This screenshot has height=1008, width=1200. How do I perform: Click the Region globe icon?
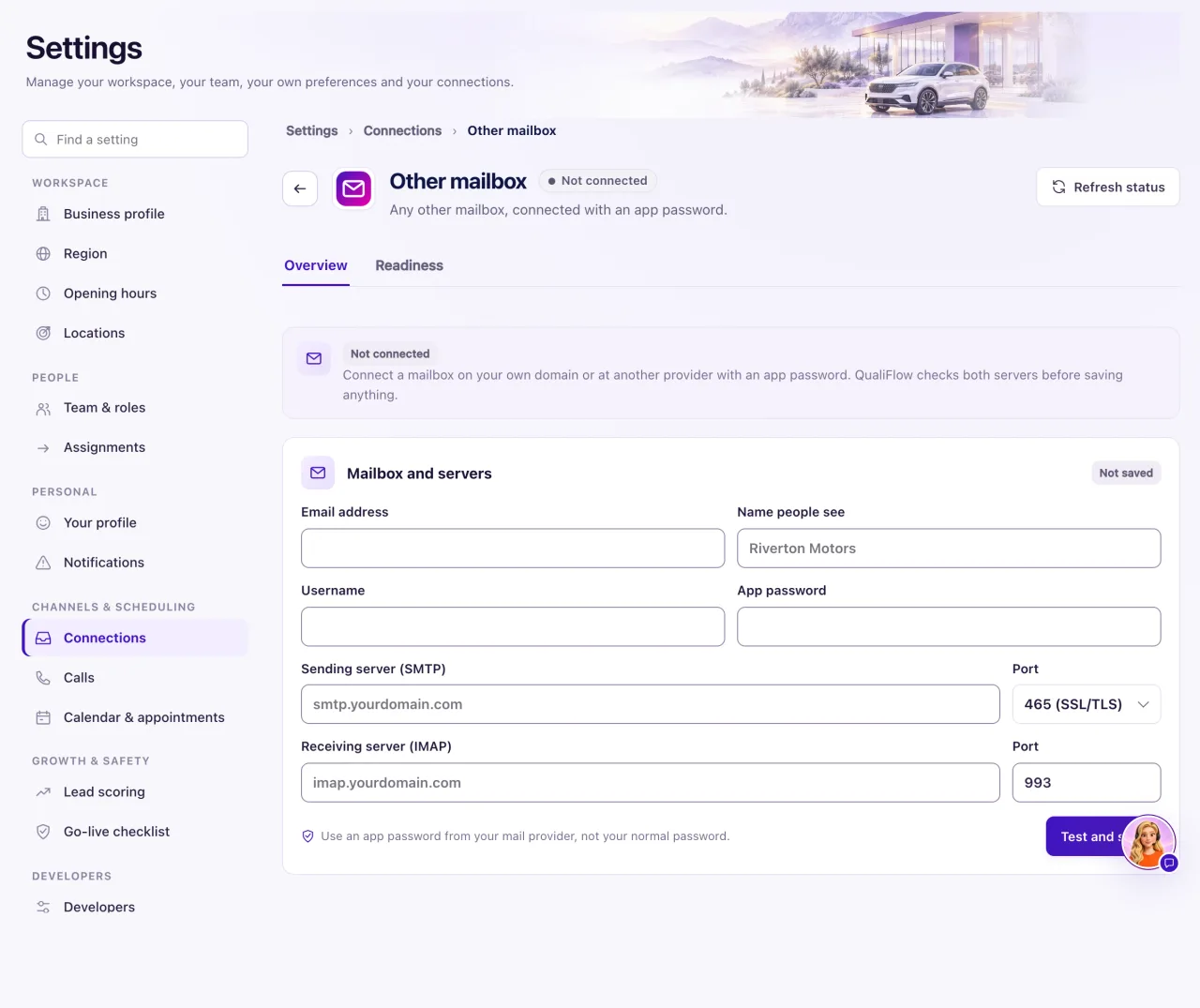tap(43, 254)
